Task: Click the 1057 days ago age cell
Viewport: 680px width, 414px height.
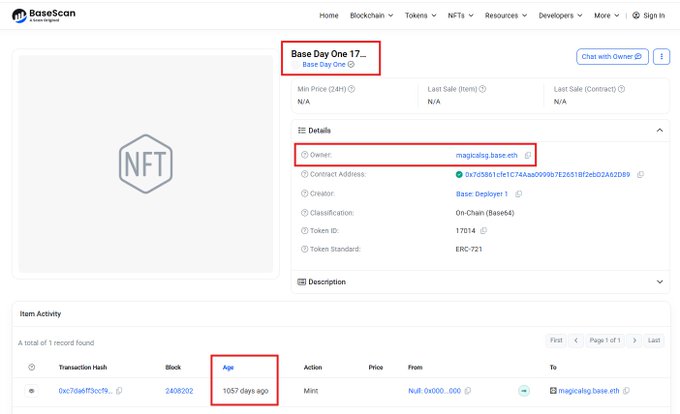Action: [x=245, y=391]
